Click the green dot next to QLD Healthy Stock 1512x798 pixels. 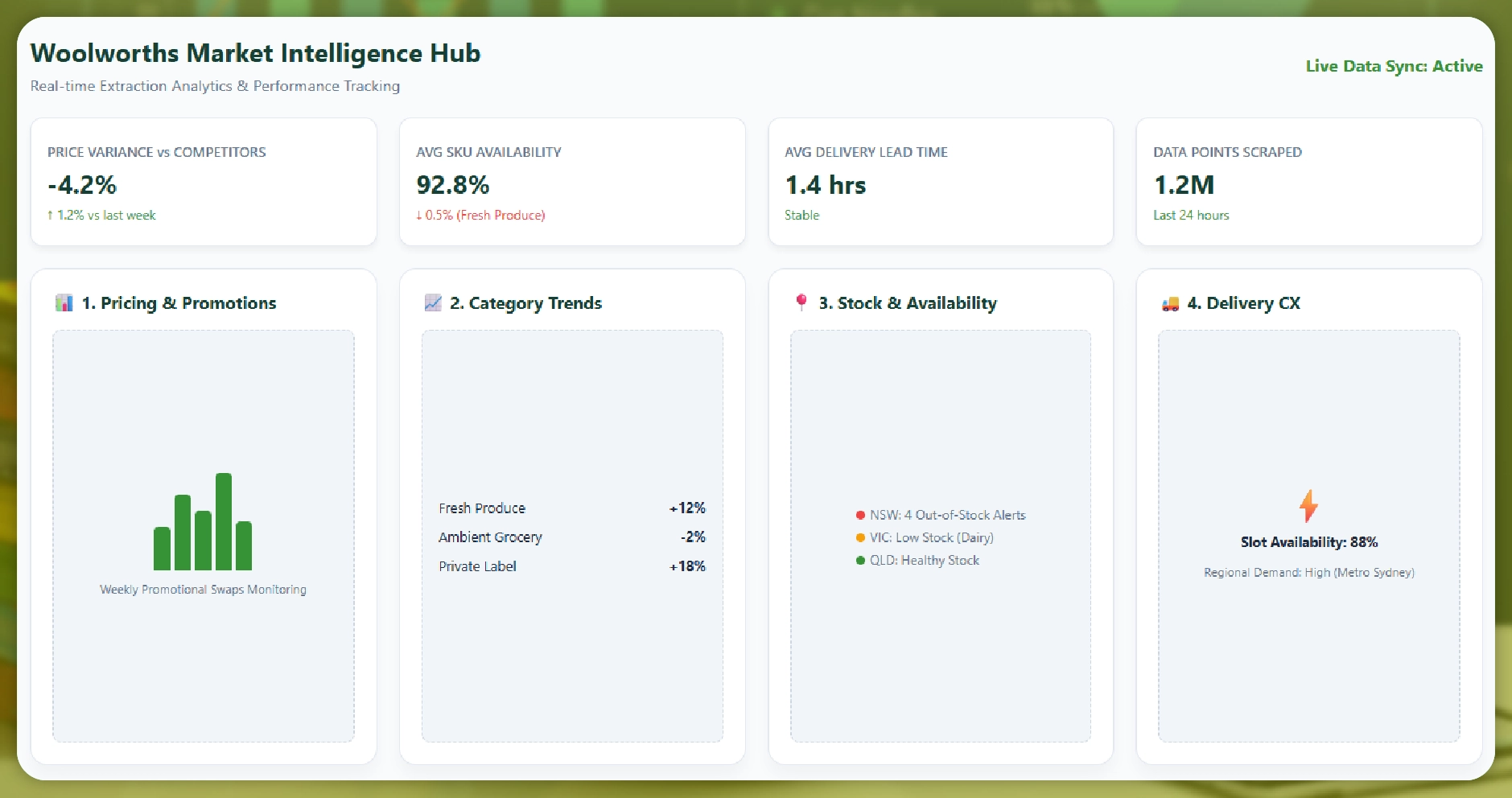pos(860,561)
